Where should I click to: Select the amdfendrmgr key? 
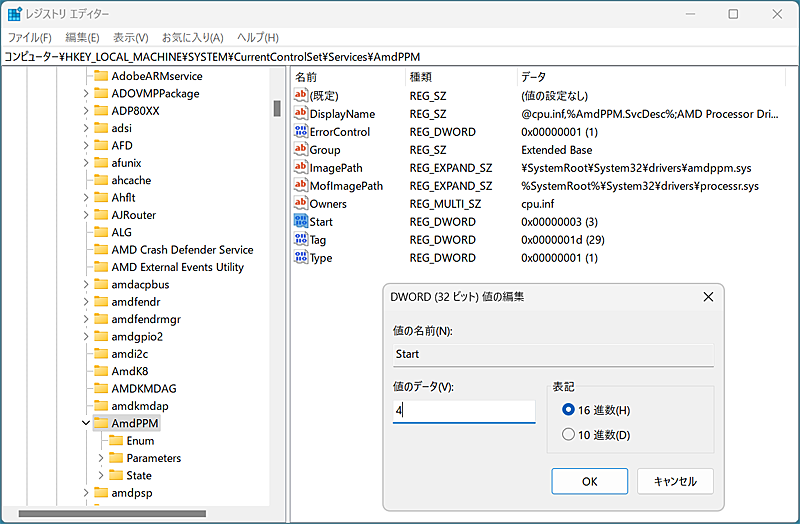146,319
